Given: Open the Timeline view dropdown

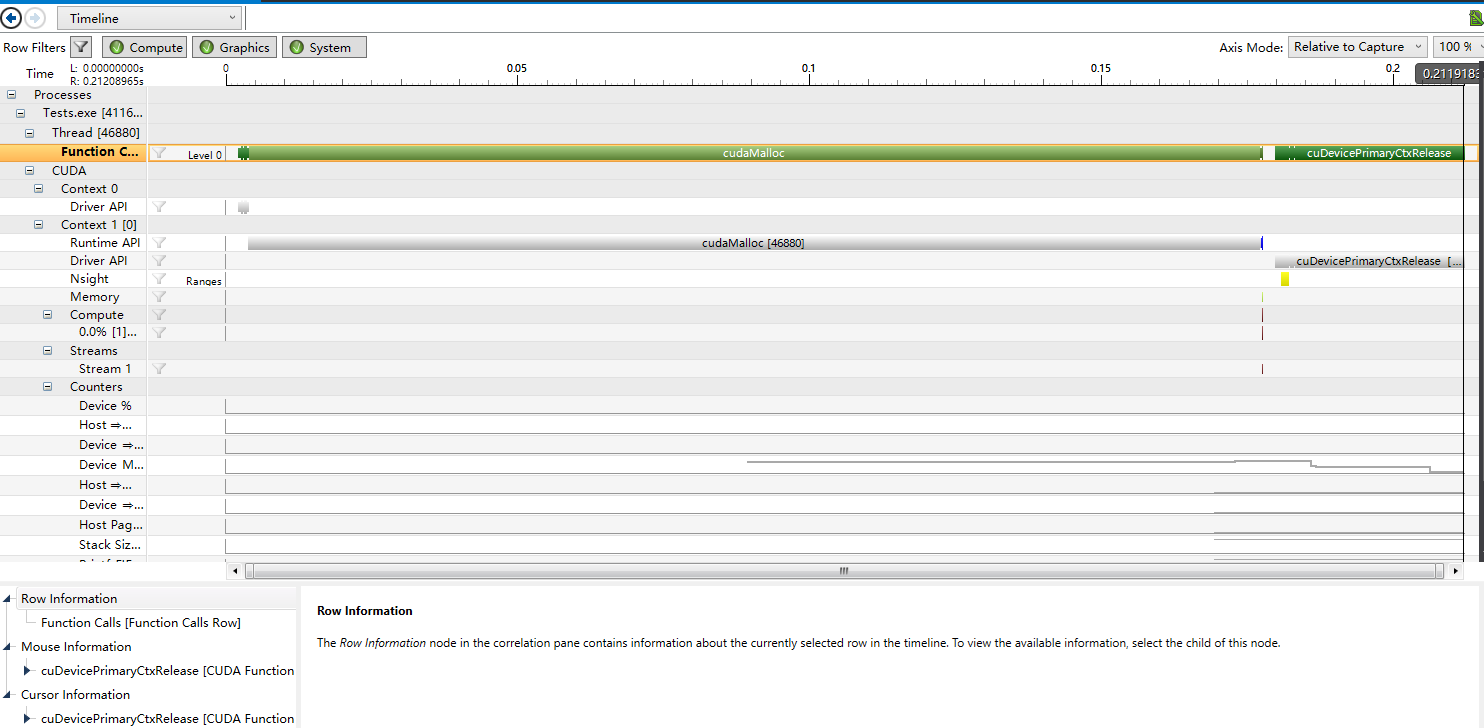Looking at the screenshot, I should point(150,18).
